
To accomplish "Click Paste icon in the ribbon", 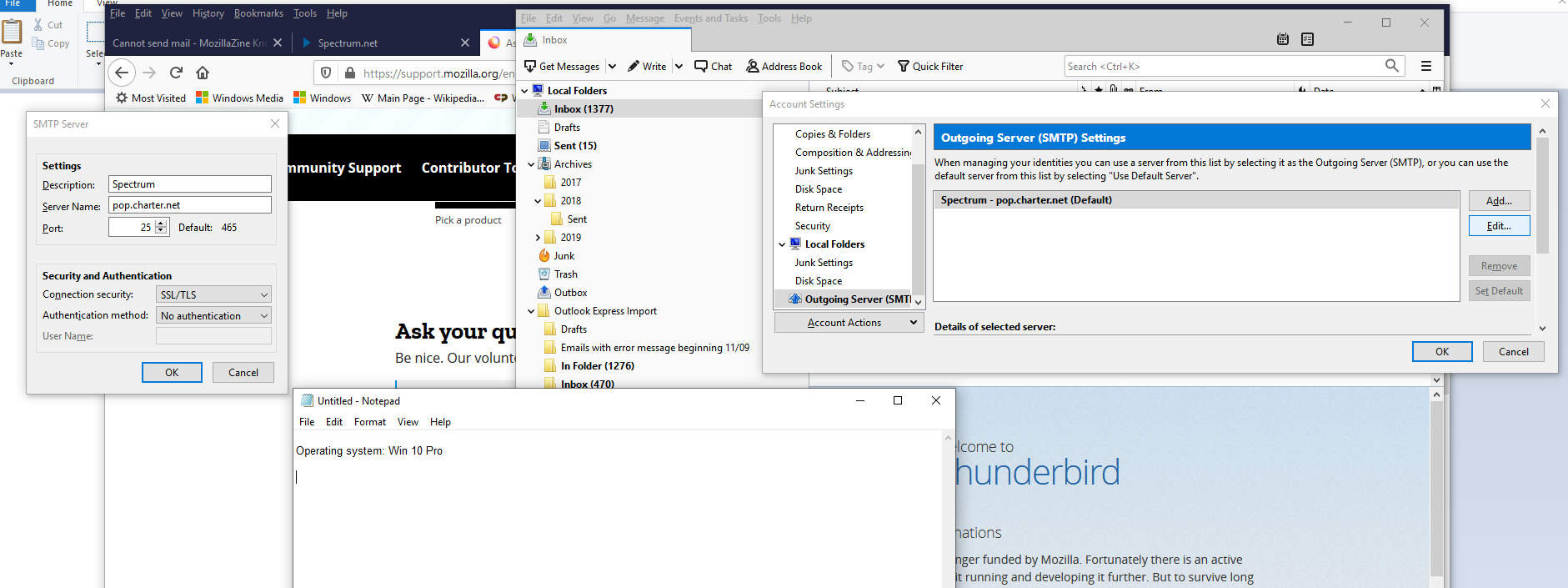I will 12,32.
